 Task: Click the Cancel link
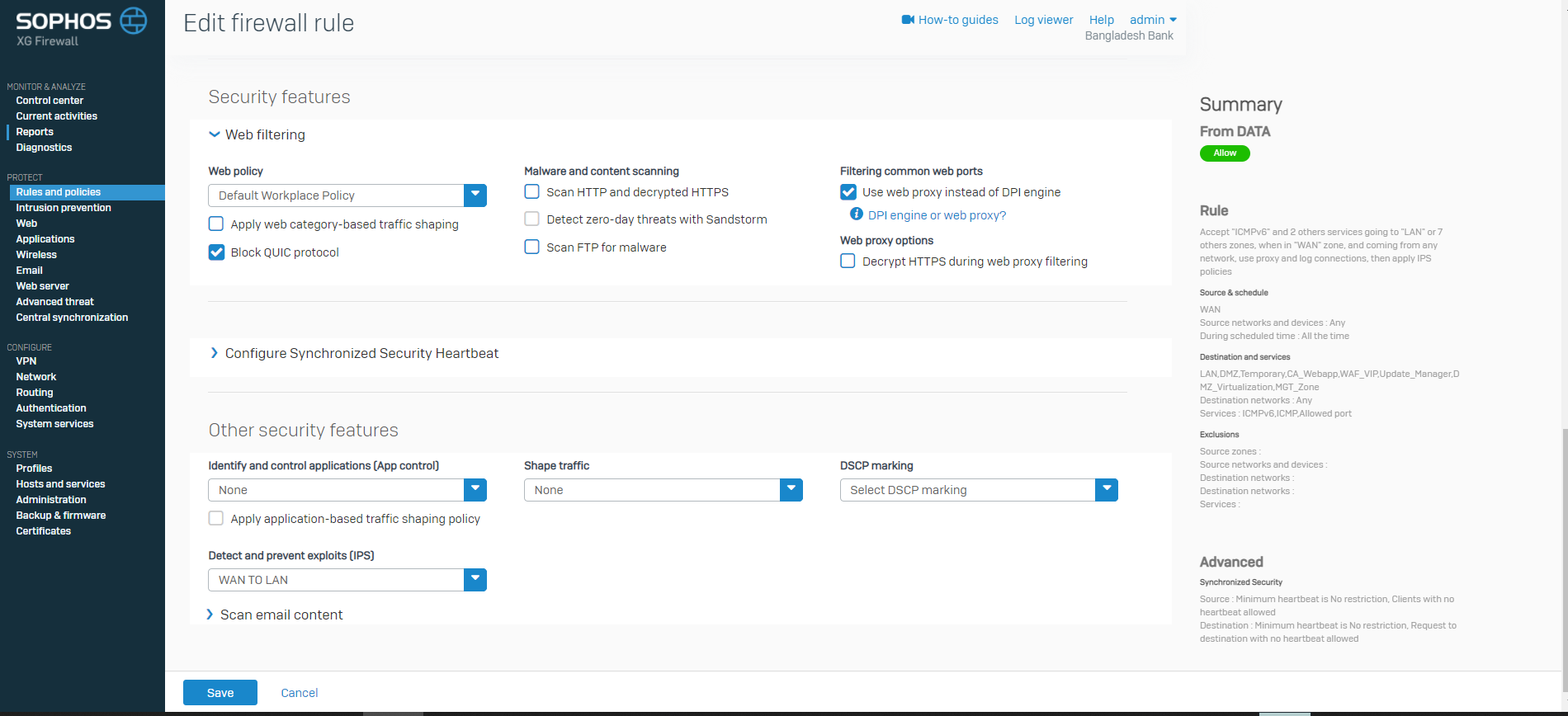(300, 693)
